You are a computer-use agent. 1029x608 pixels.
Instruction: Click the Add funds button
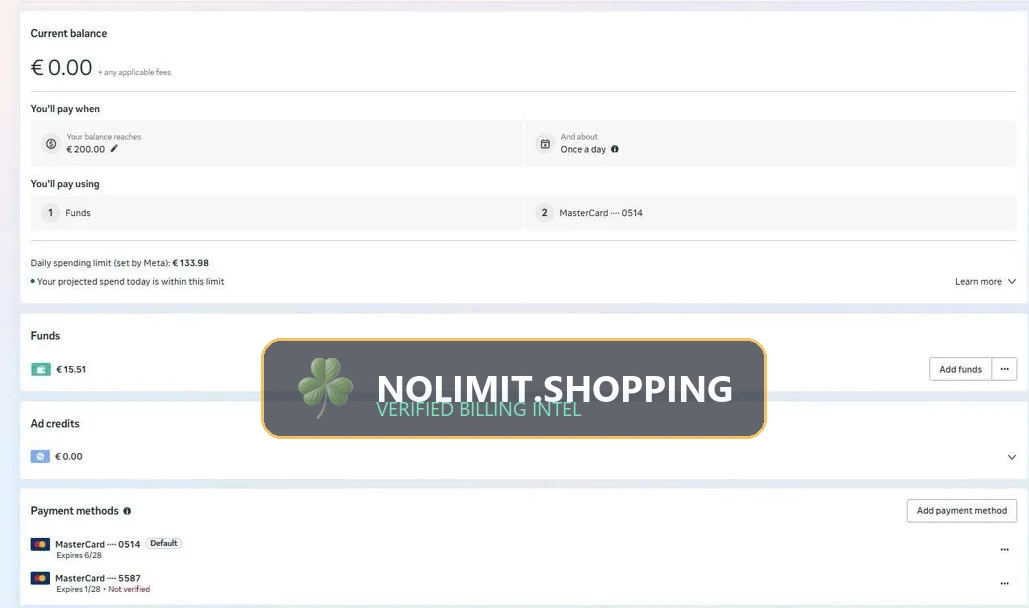[960, 369]
